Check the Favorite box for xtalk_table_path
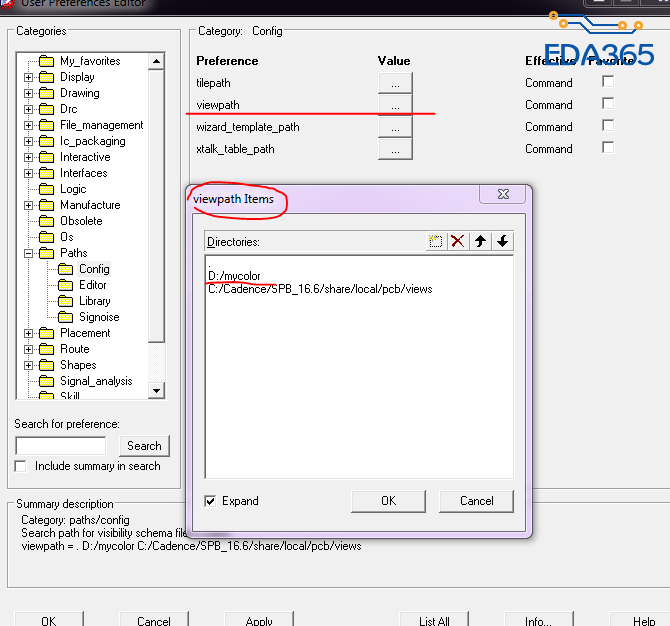Screen dimensions: 670x626 tap(608, 147)
